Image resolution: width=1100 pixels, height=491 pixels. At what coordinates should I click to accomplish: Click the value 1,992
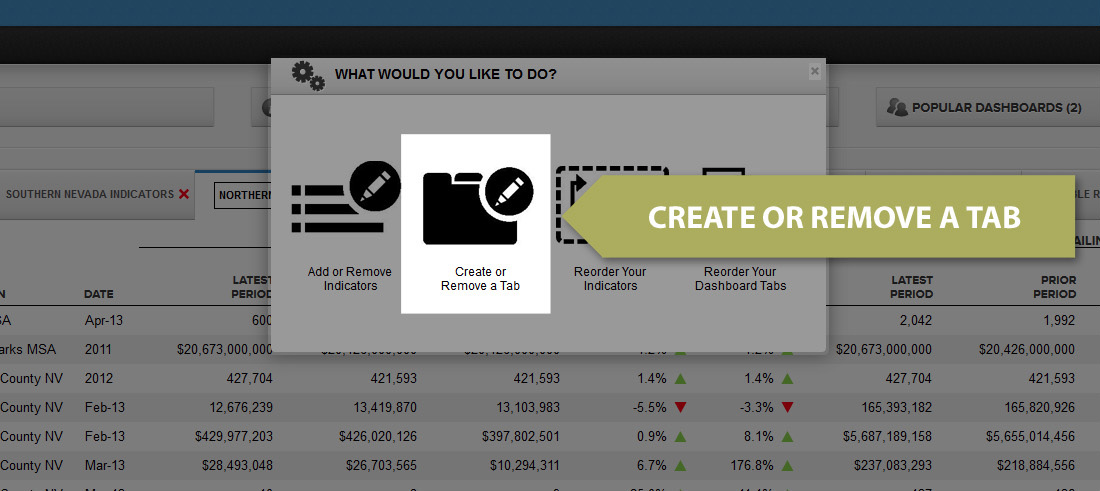[x=1060, y=321]
